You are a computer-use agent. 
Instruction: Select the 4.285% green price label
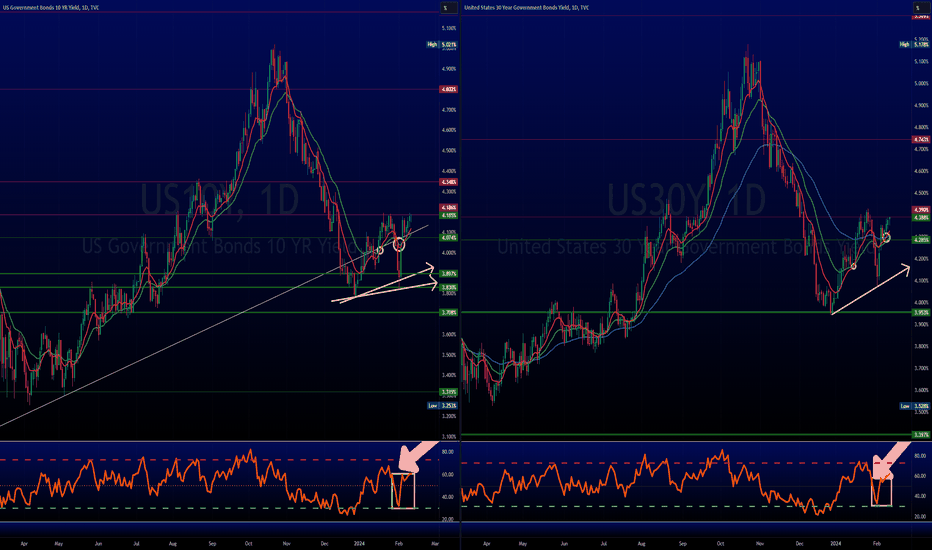[x=921, y=240]
